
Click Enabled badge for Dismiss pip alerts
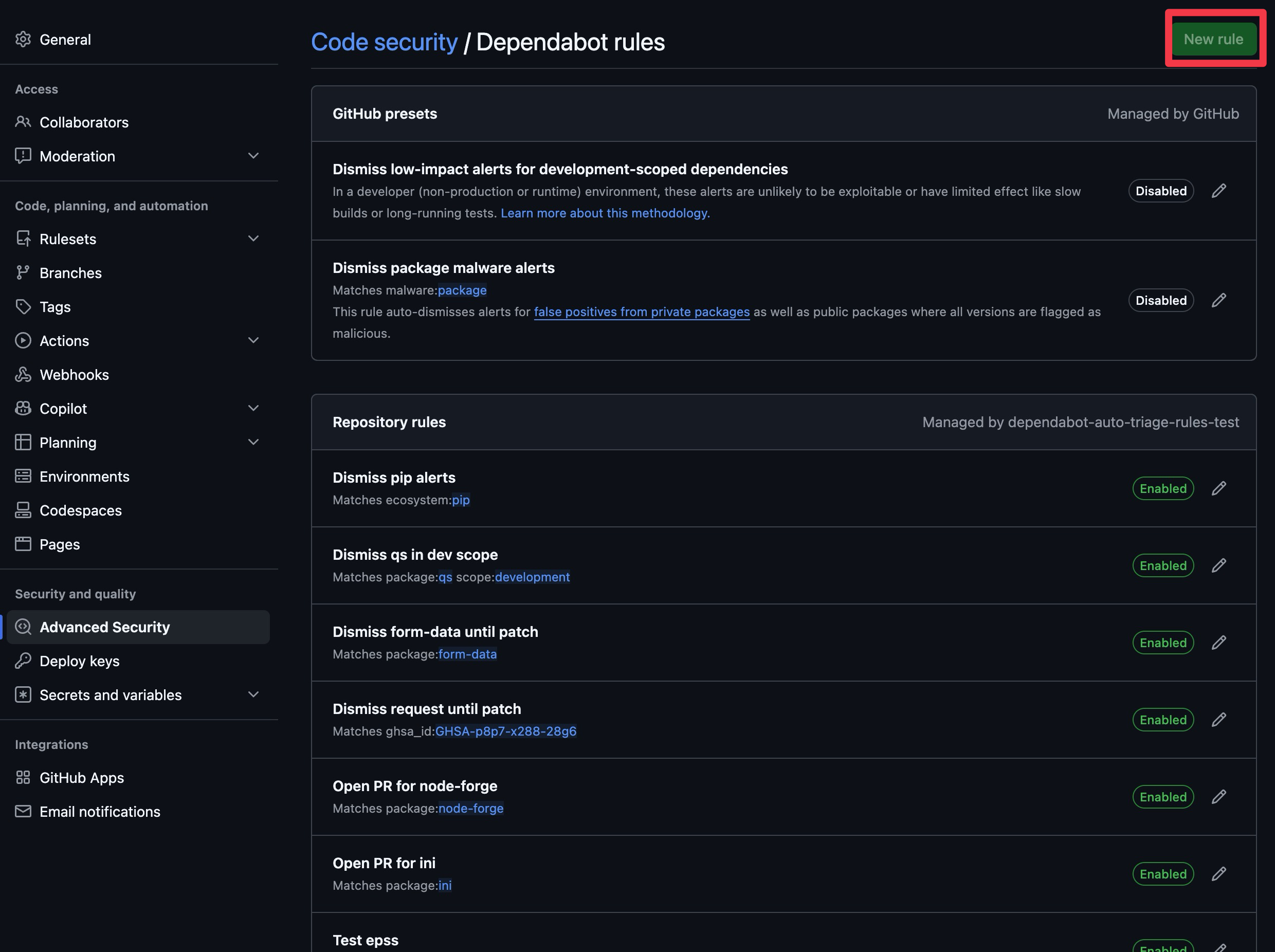[x=1163, y=489]
